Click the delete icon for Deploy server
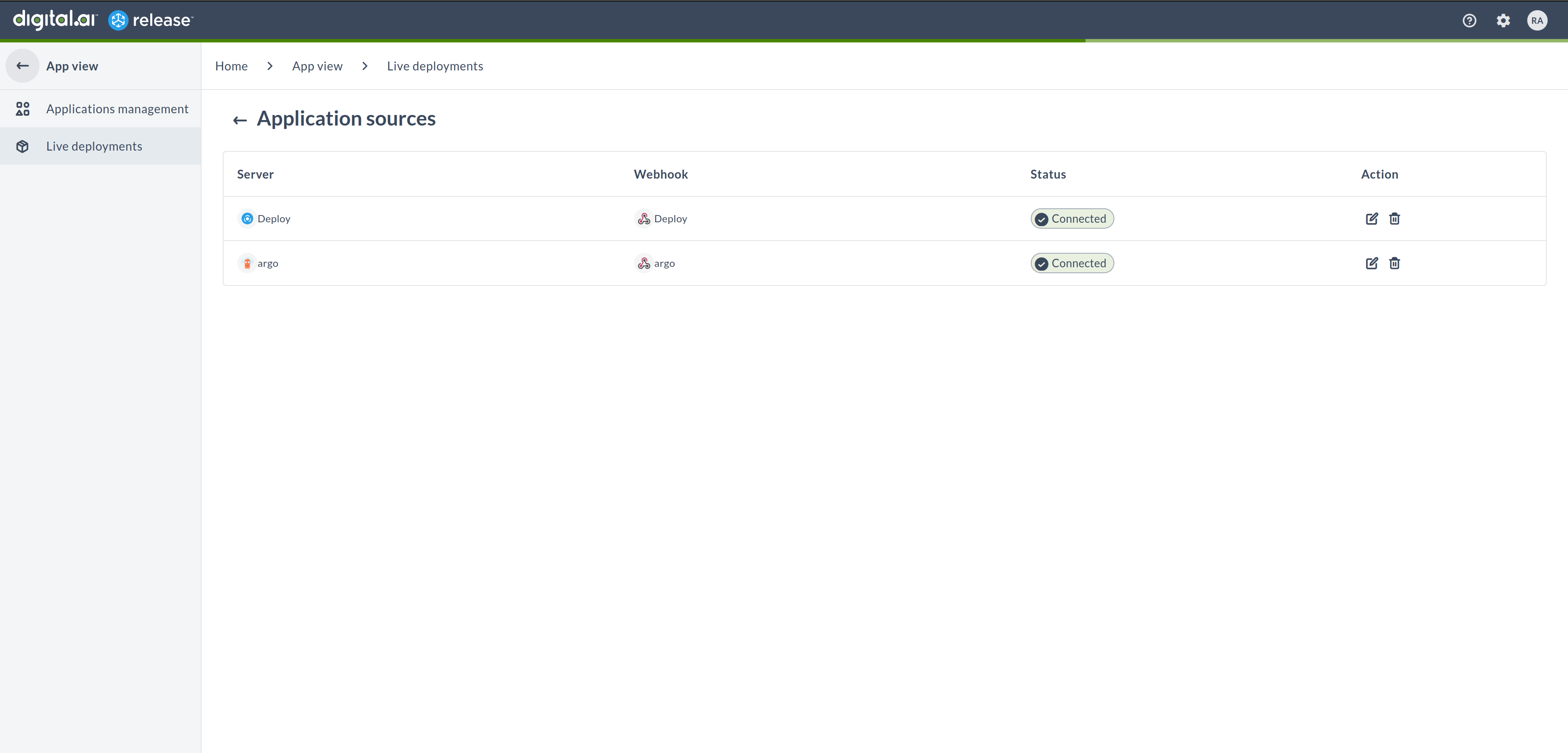The image size is (1568, 753). pyautogui.click(x=1394, y=218)
